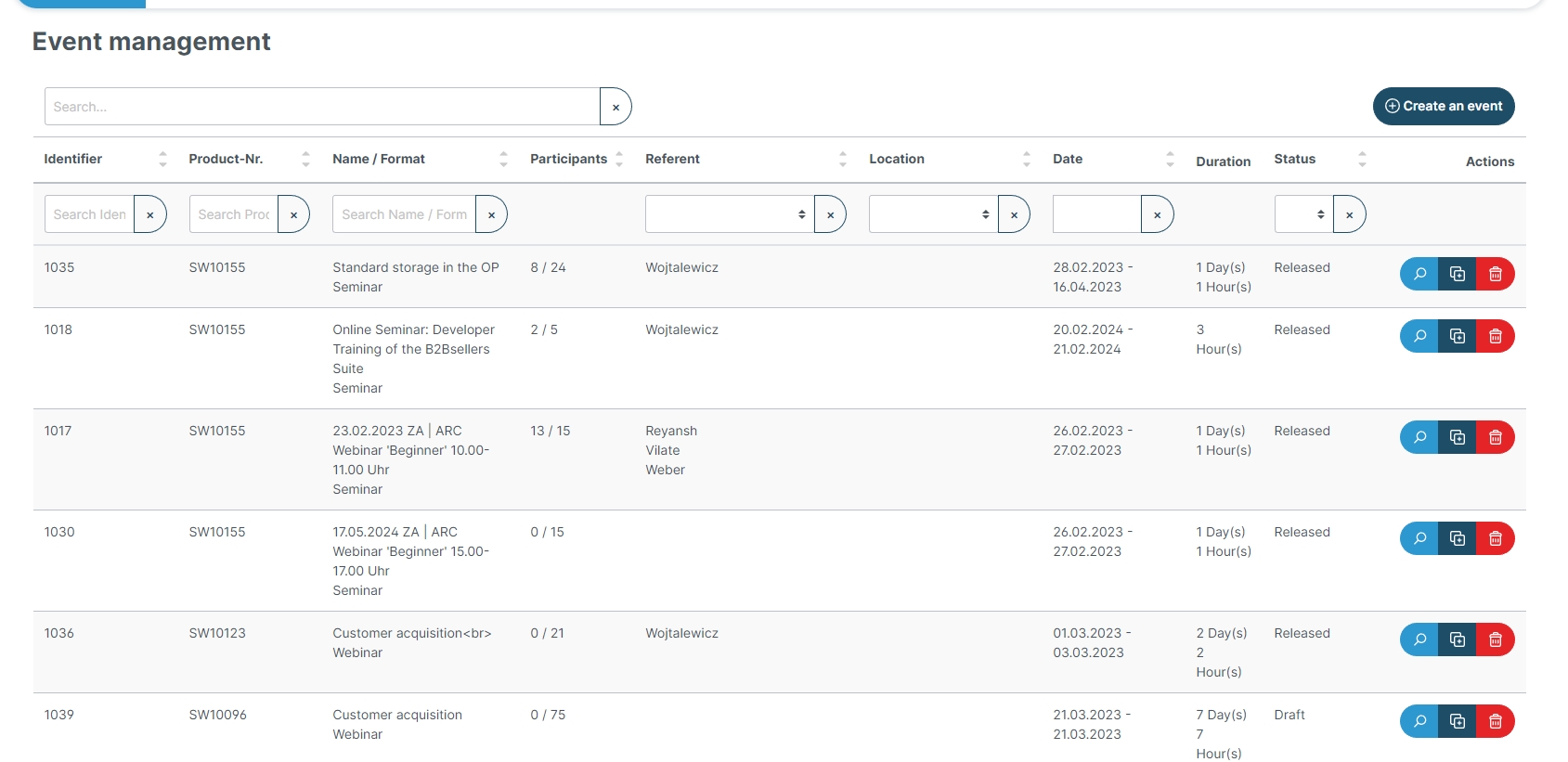1568x762 pixels.
Task: Click the Product-Nr. search field
Action: point(233,214)
